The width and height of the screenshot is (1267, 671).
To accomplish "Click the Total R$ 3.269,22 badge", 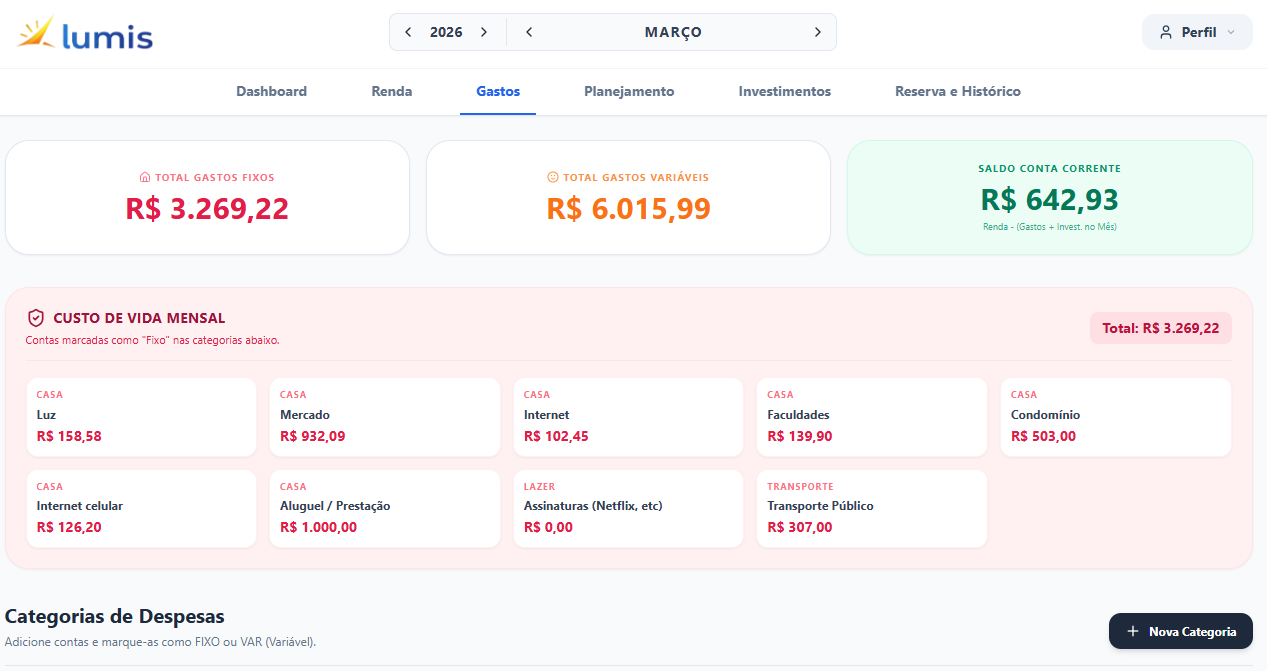I will coord(1160,327).
